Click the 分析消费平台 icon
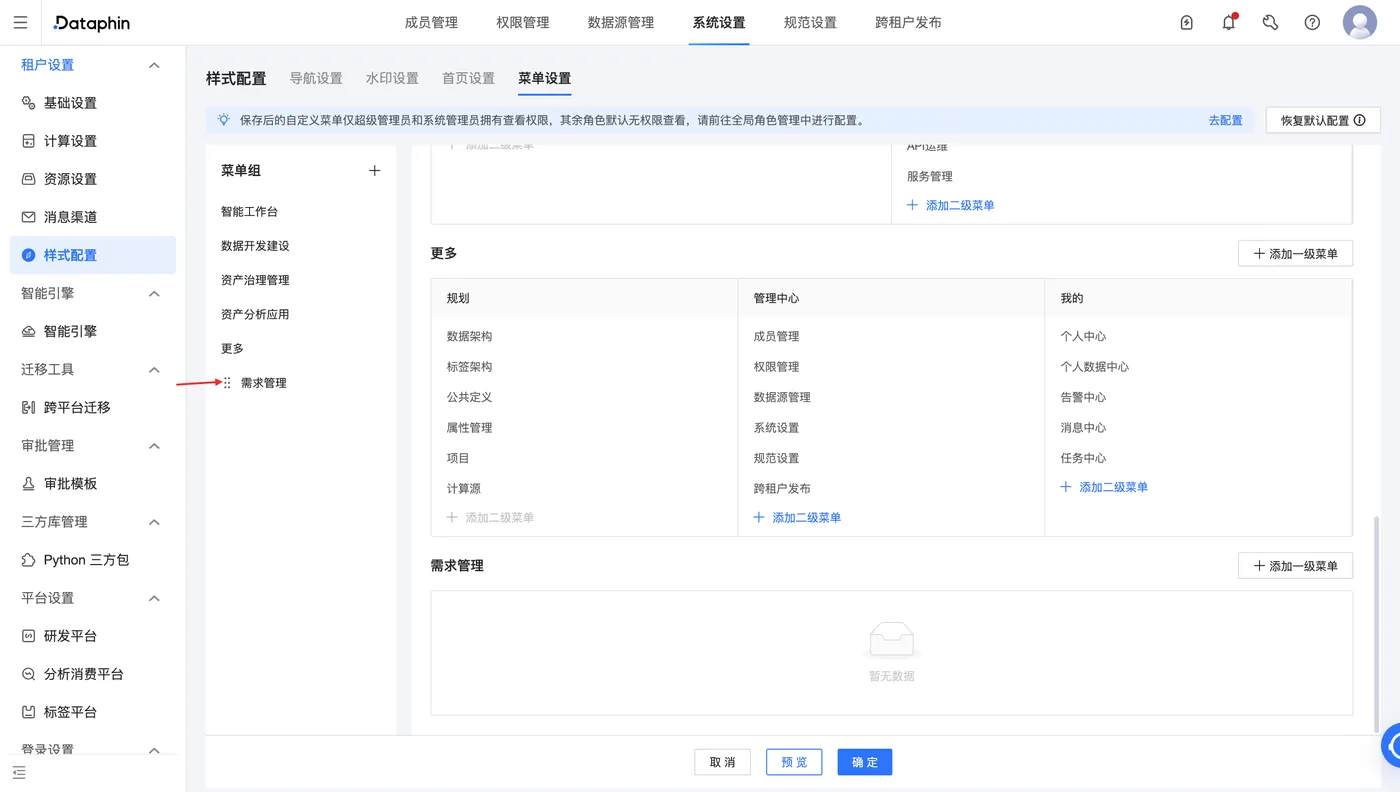Viewport: 1400px width, 792px height. 29,674
